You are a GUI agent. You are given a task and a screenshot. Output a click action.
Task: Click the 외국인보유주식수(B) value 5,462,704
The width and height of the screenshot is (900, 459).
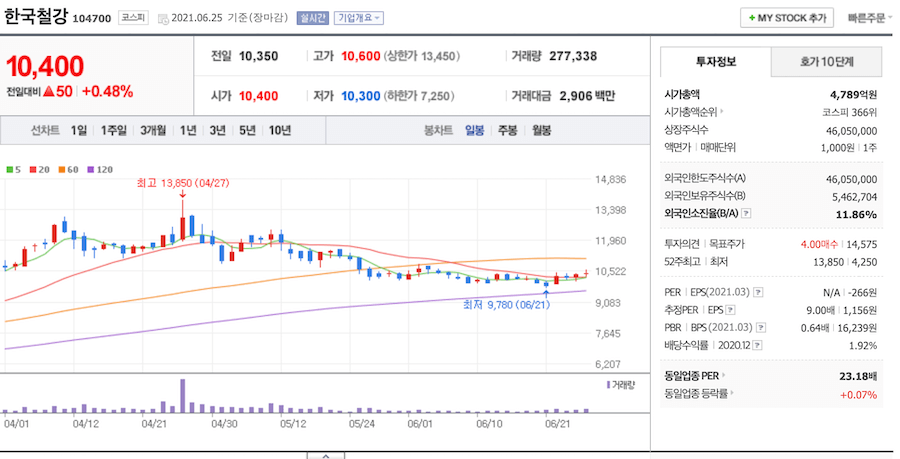click(855, 197)
